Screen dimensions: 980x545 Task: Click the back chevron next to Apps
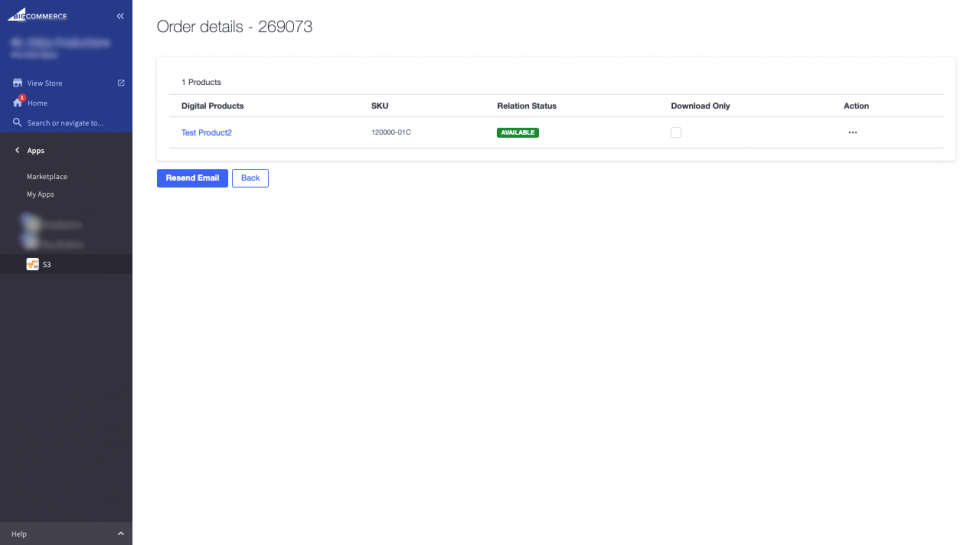[17, 150]
